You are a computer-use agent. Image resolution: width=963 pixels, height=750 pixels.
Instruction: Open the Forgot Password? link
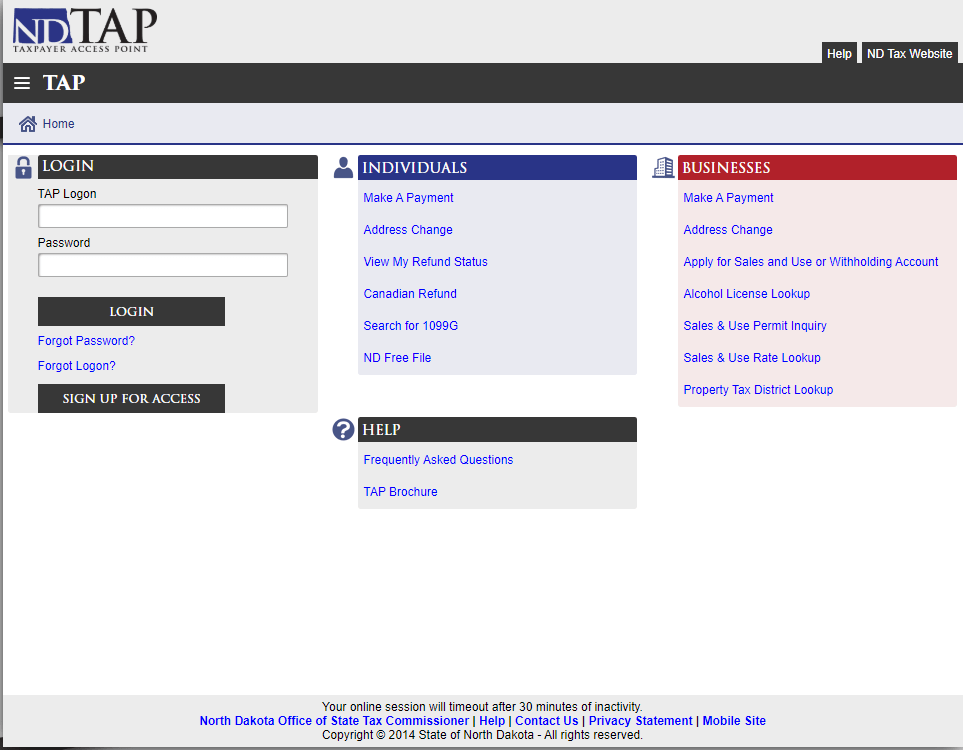[x=86, y=341]
